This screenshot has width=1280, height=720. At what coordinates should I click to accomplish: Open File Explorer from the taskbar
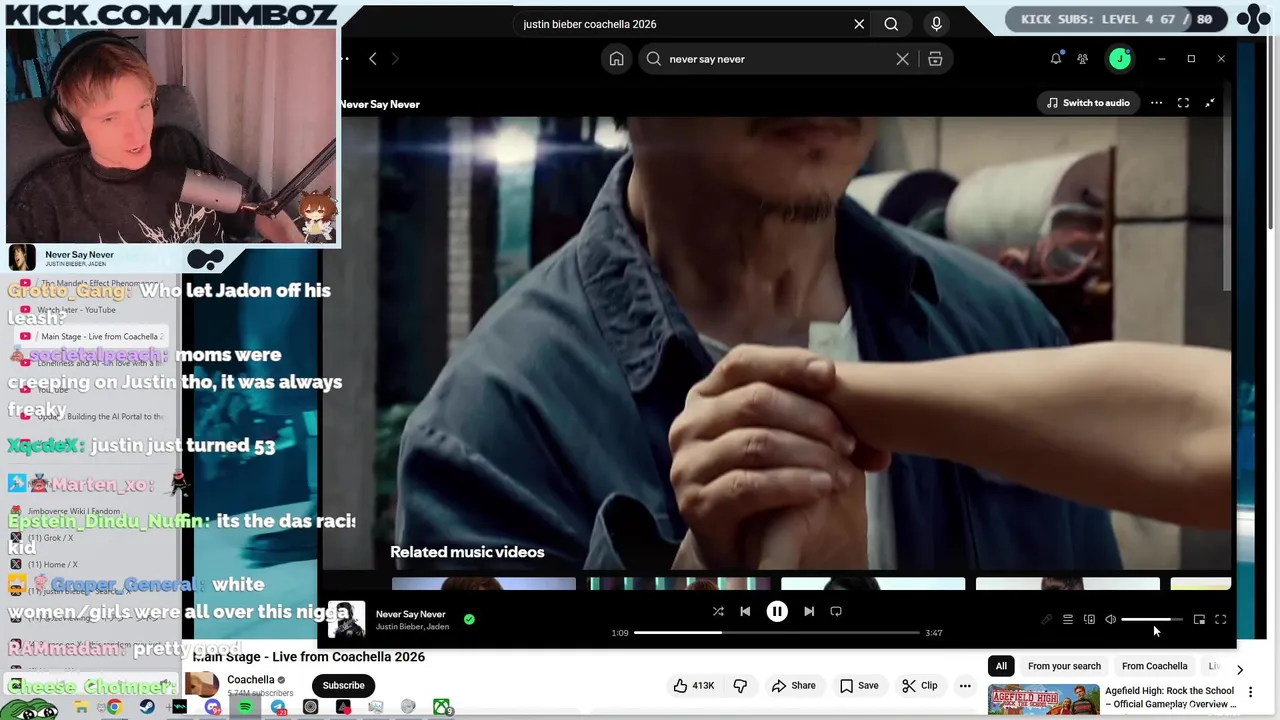82,707
